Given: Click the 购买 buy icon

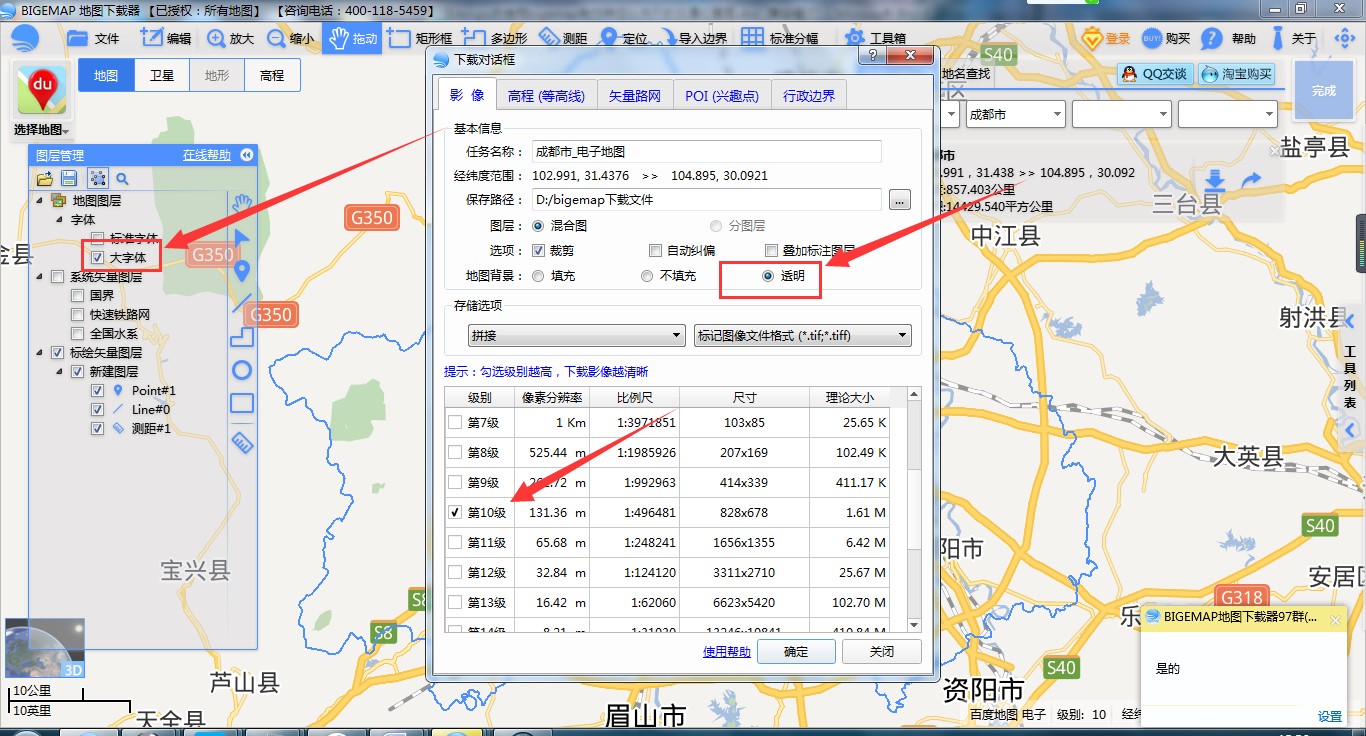Looking at the screenshot, I should (1152, 38).
